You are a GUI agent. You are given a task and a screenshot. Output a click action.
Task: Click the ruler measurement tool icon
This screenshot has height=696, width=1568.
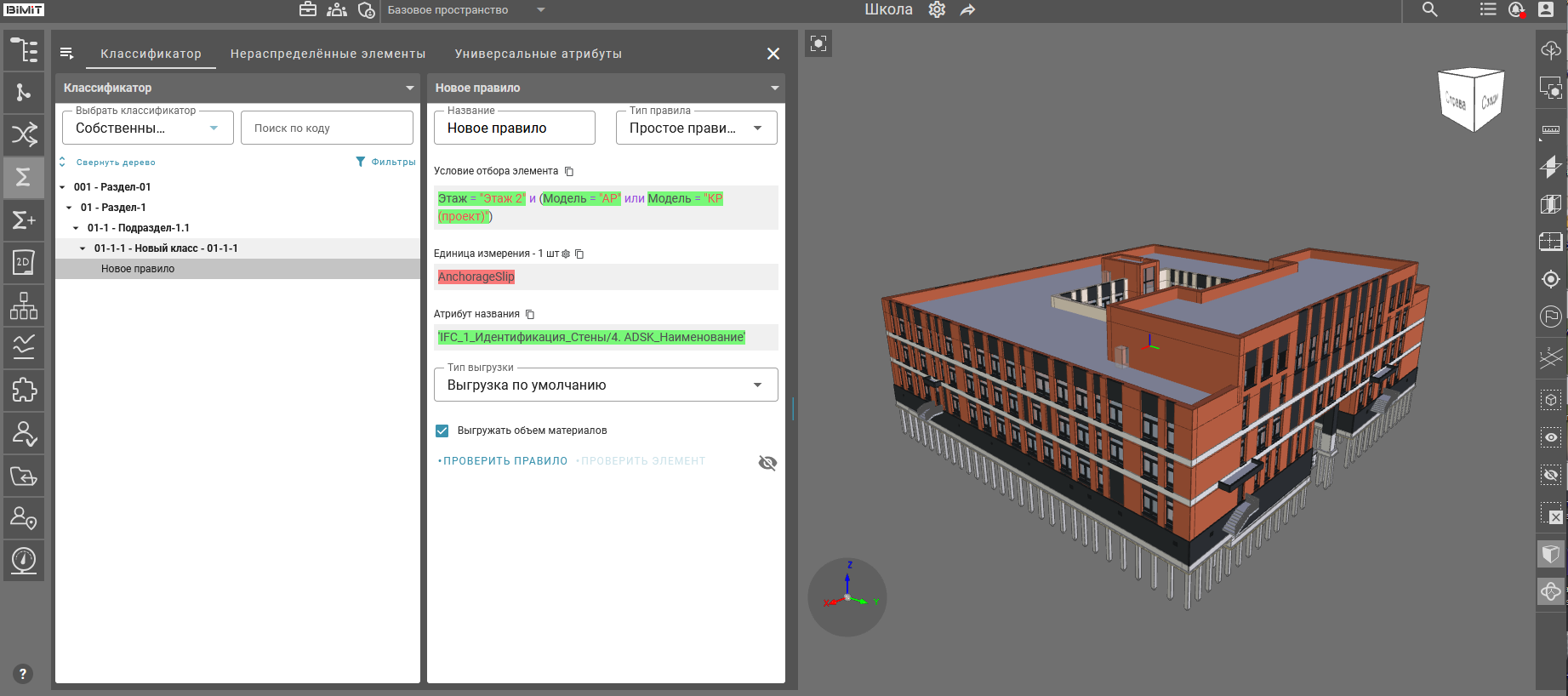pyautogui.click(x=1550, y=130)
